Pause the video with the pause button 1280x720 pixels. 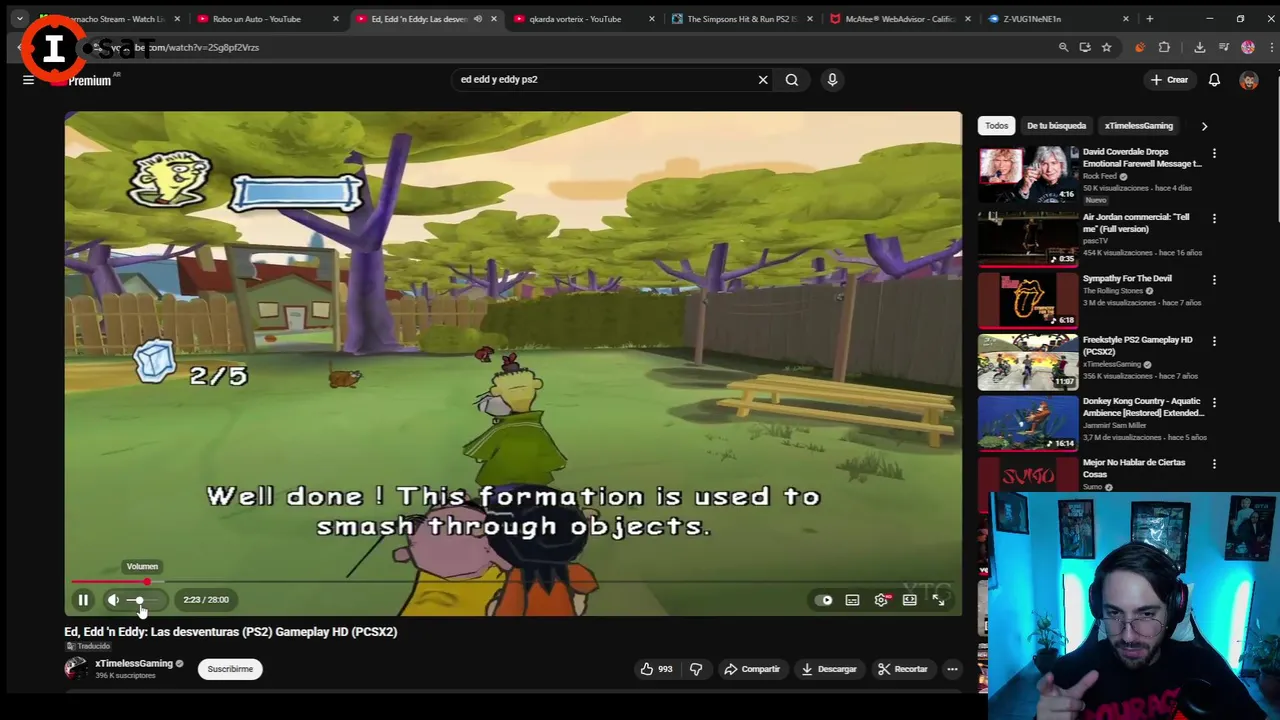click(83, 600)
